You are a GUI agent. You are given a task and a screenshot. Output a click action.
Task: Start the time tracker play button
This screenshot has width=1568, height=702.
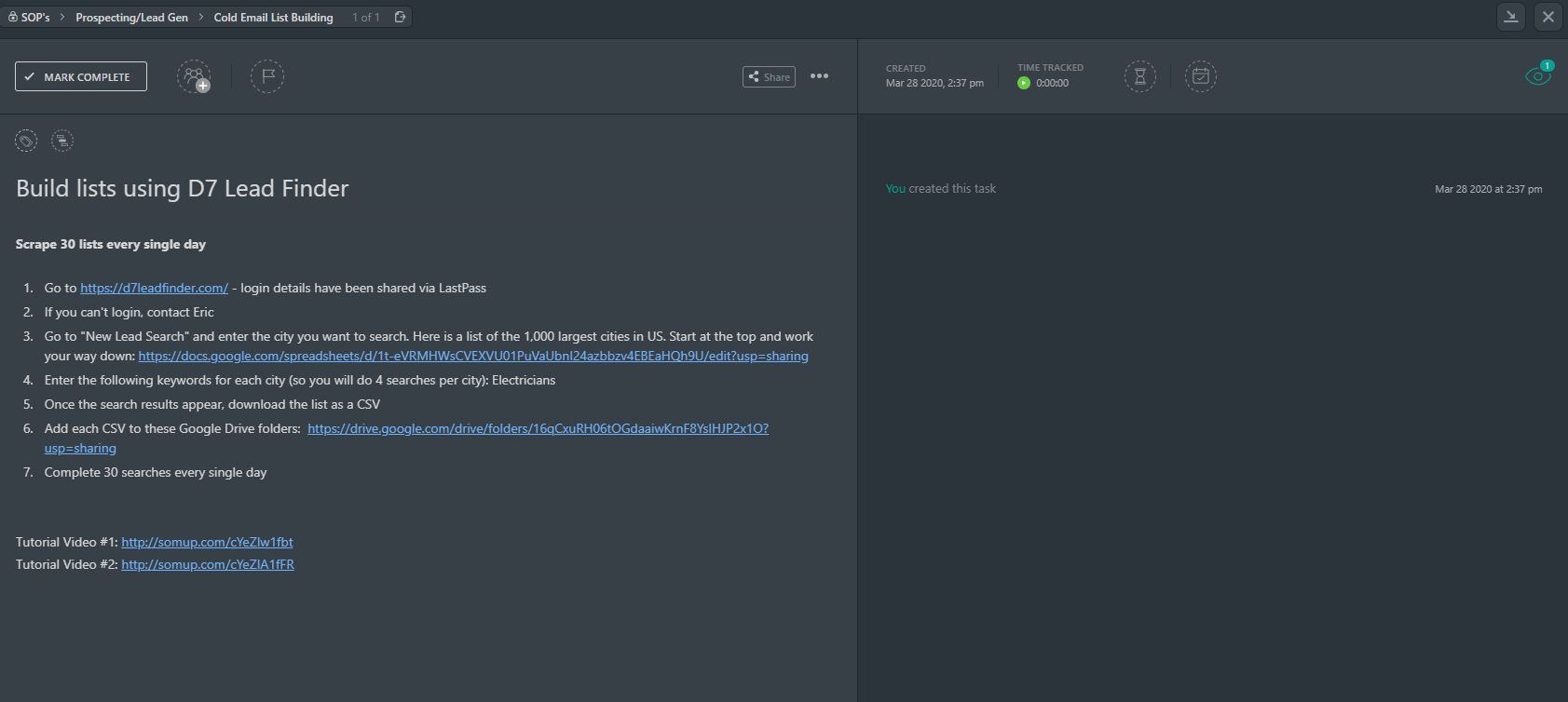(x=1024, y=83)
